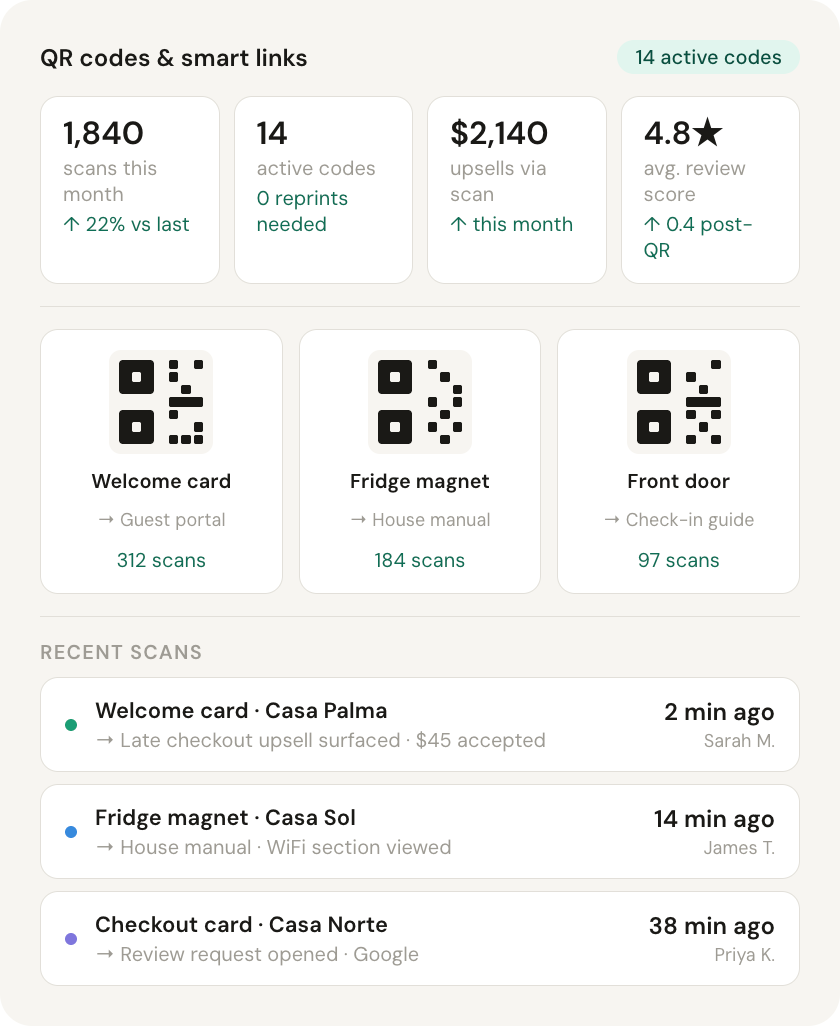The height and width of the screenshot is (1026, 840).
Task: Click the 0 reprints needed text
Action: 302,211
